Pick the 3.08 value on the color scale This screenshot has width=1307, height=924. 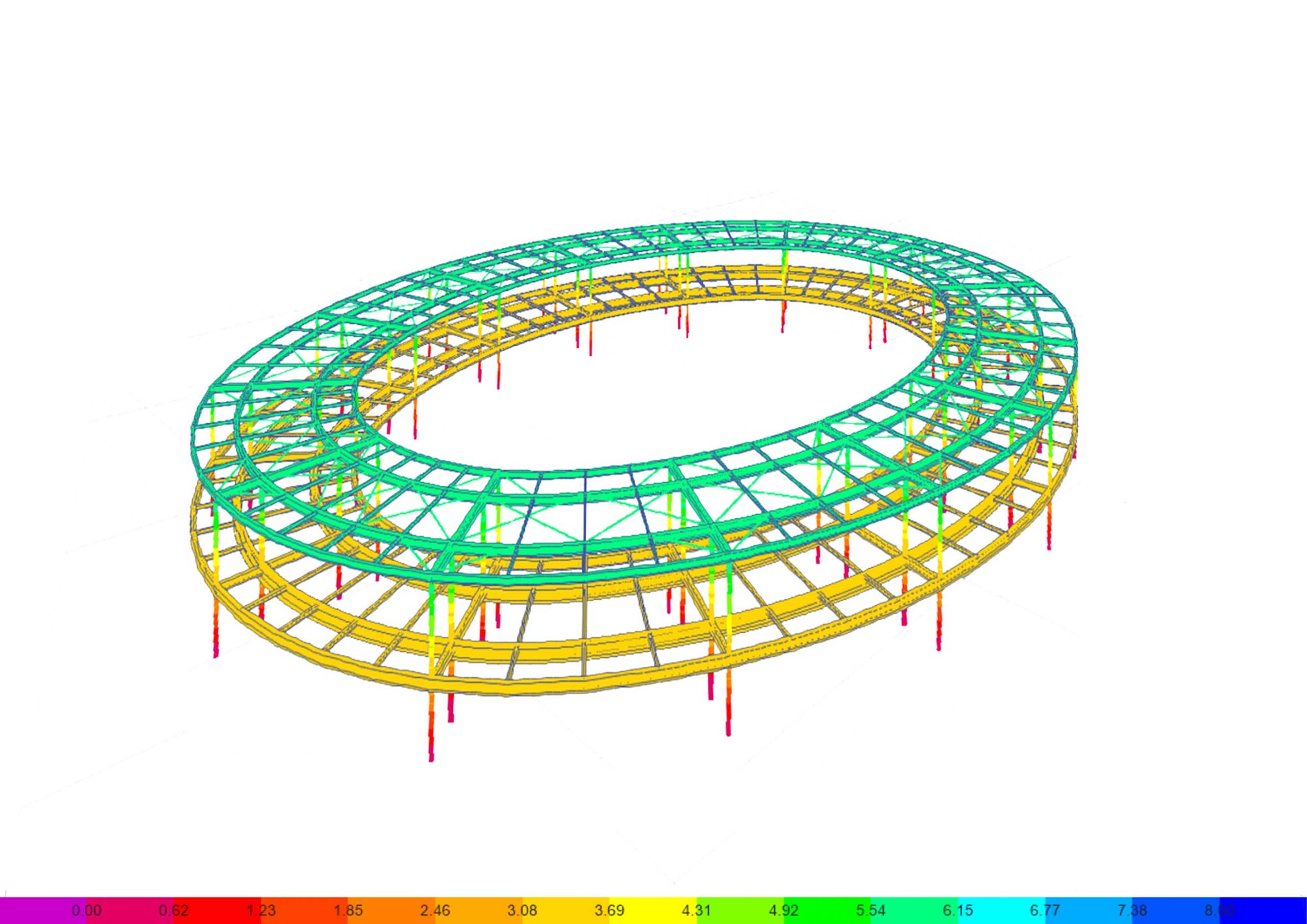click(522, 910)
